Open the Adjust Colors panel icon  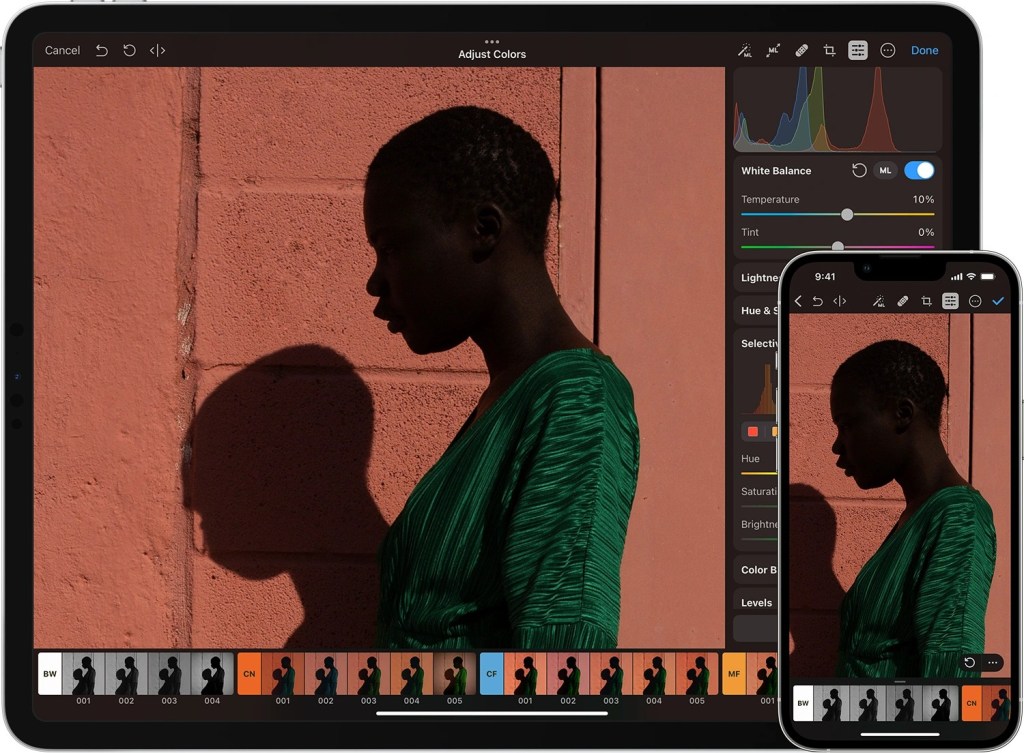[857, 50]
